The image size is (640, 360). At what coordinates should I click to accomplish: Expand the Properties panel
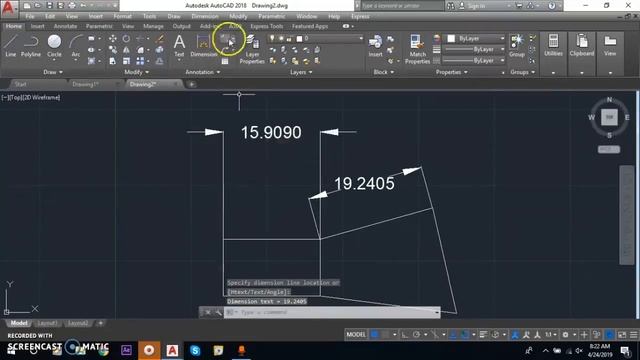(451, 72)
